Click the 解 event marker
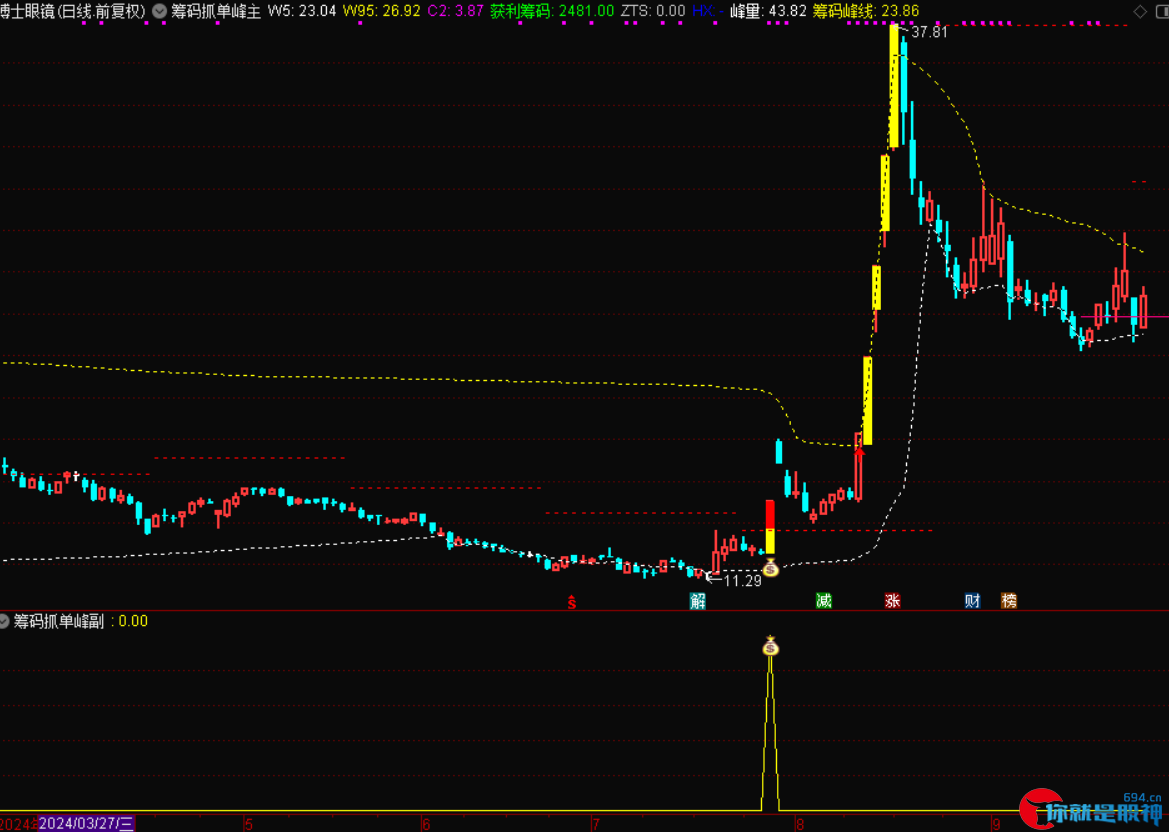This screenshot has width=1169, height=832. coord(698,601)
